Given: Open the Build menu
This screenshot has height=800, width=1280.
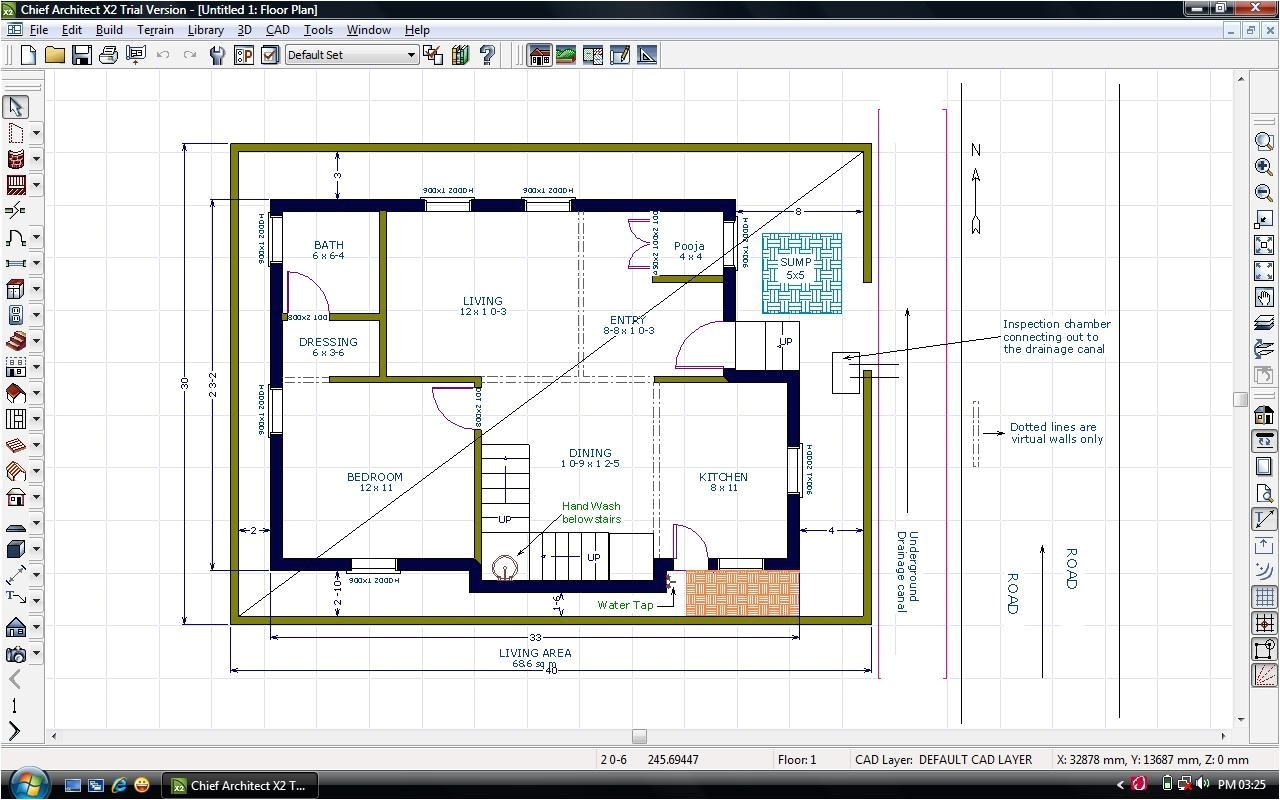Looking at the screenshot, I should 109,29.
